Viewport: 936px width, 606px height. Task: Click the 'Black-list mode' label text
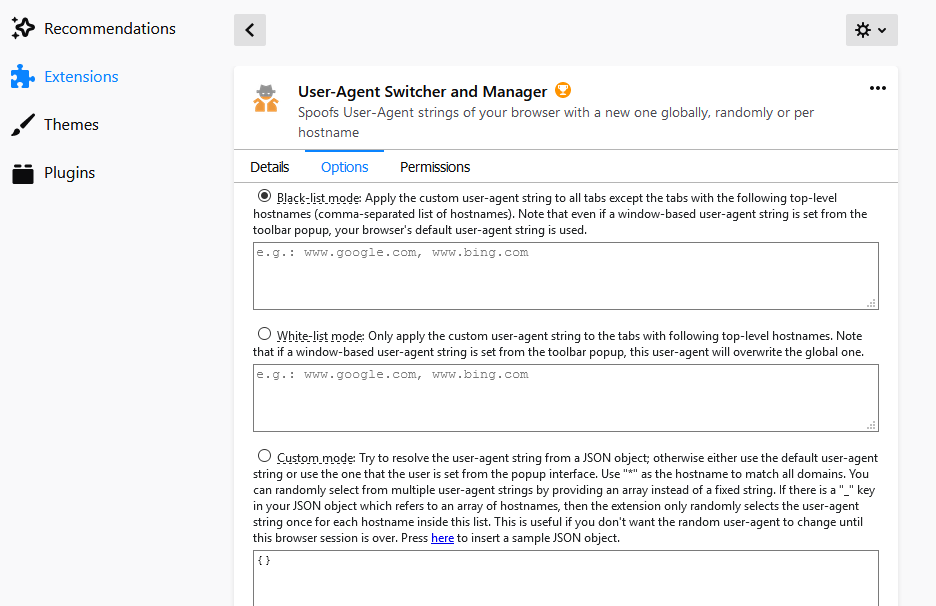click(318, 198)
